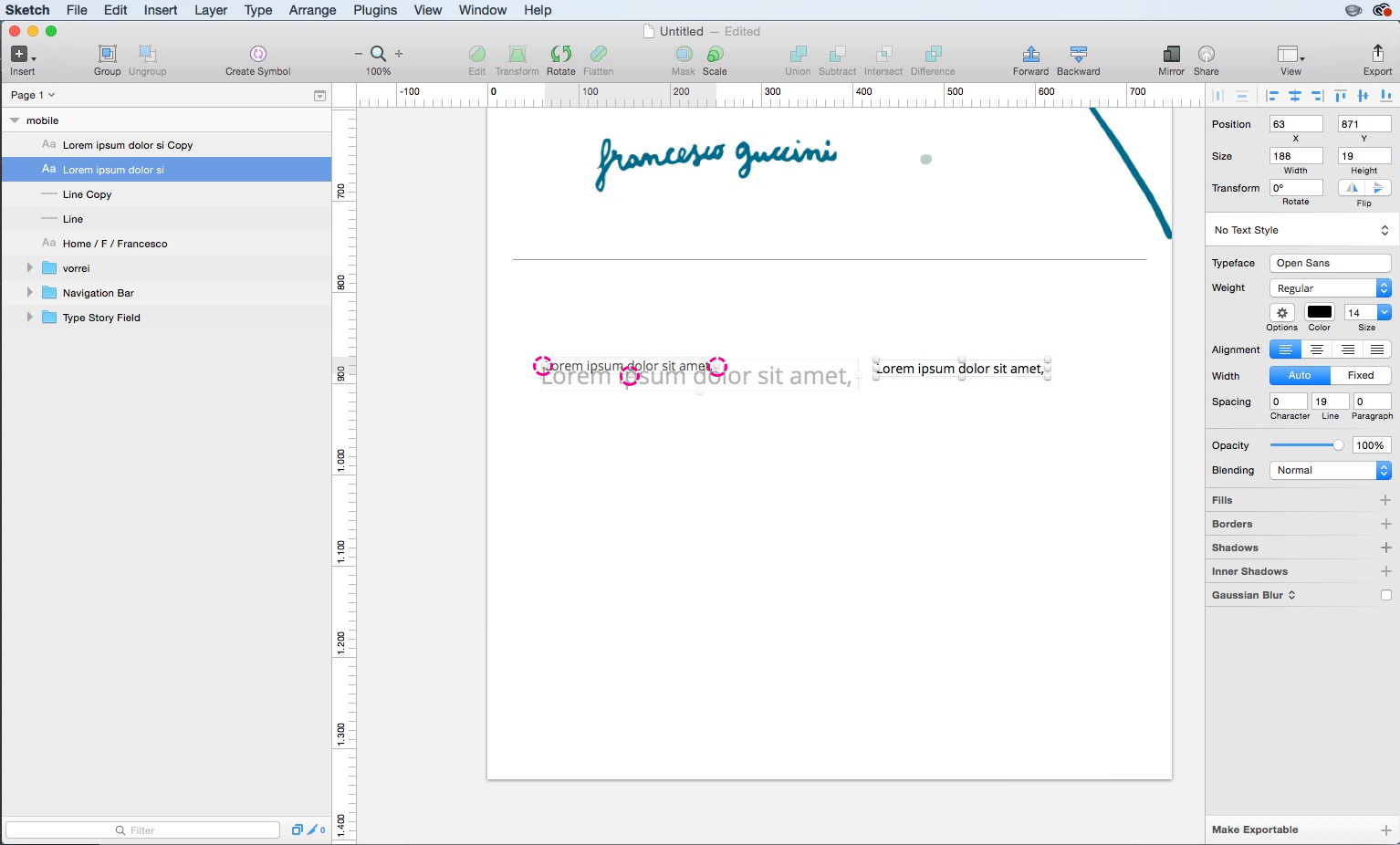
Task: Open the Plugins menu
Action: point(375,10)
